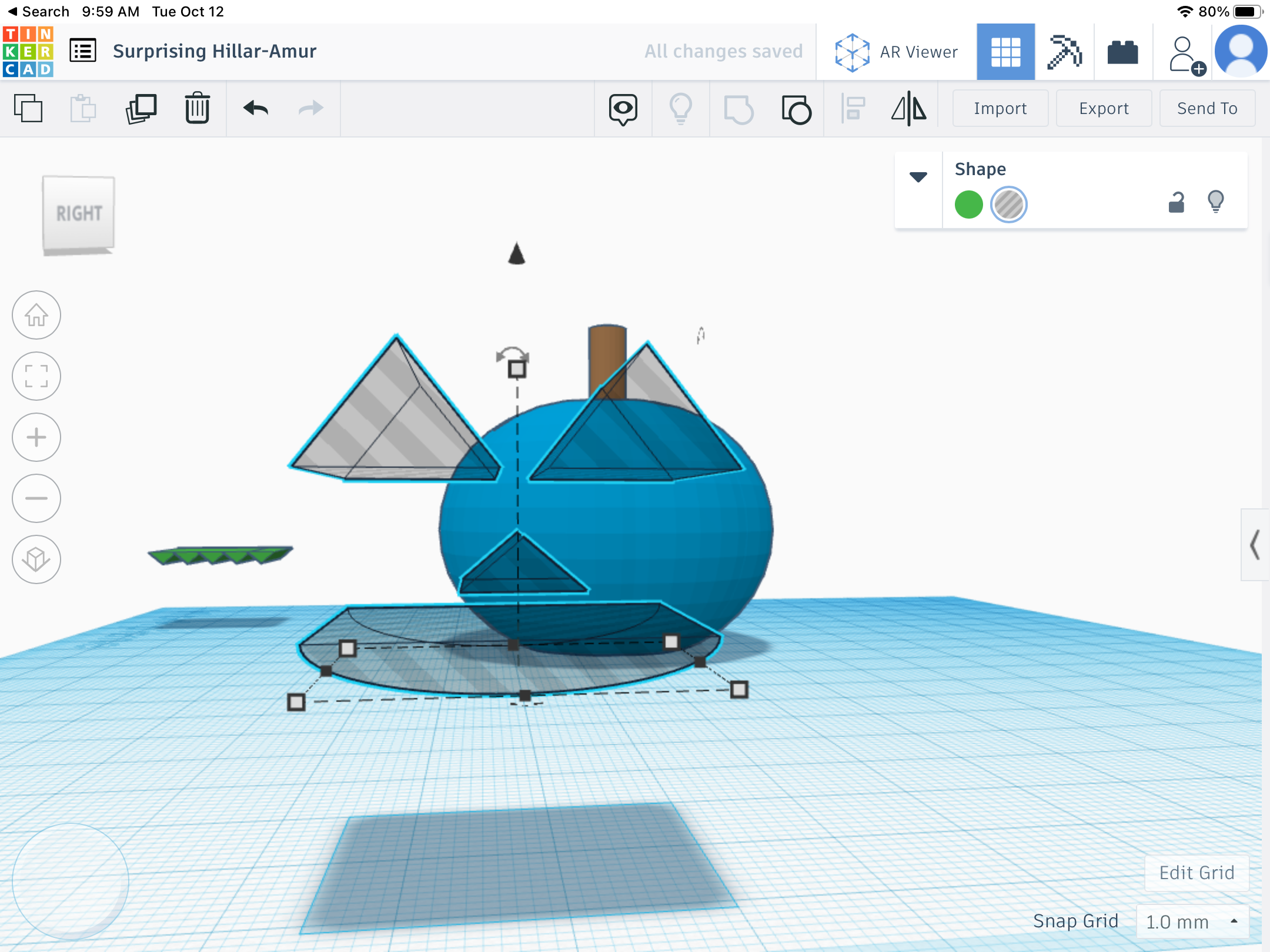Click the Ungroup shapes icon
This screenshot has width=1270, height=952.
(797, 109)
